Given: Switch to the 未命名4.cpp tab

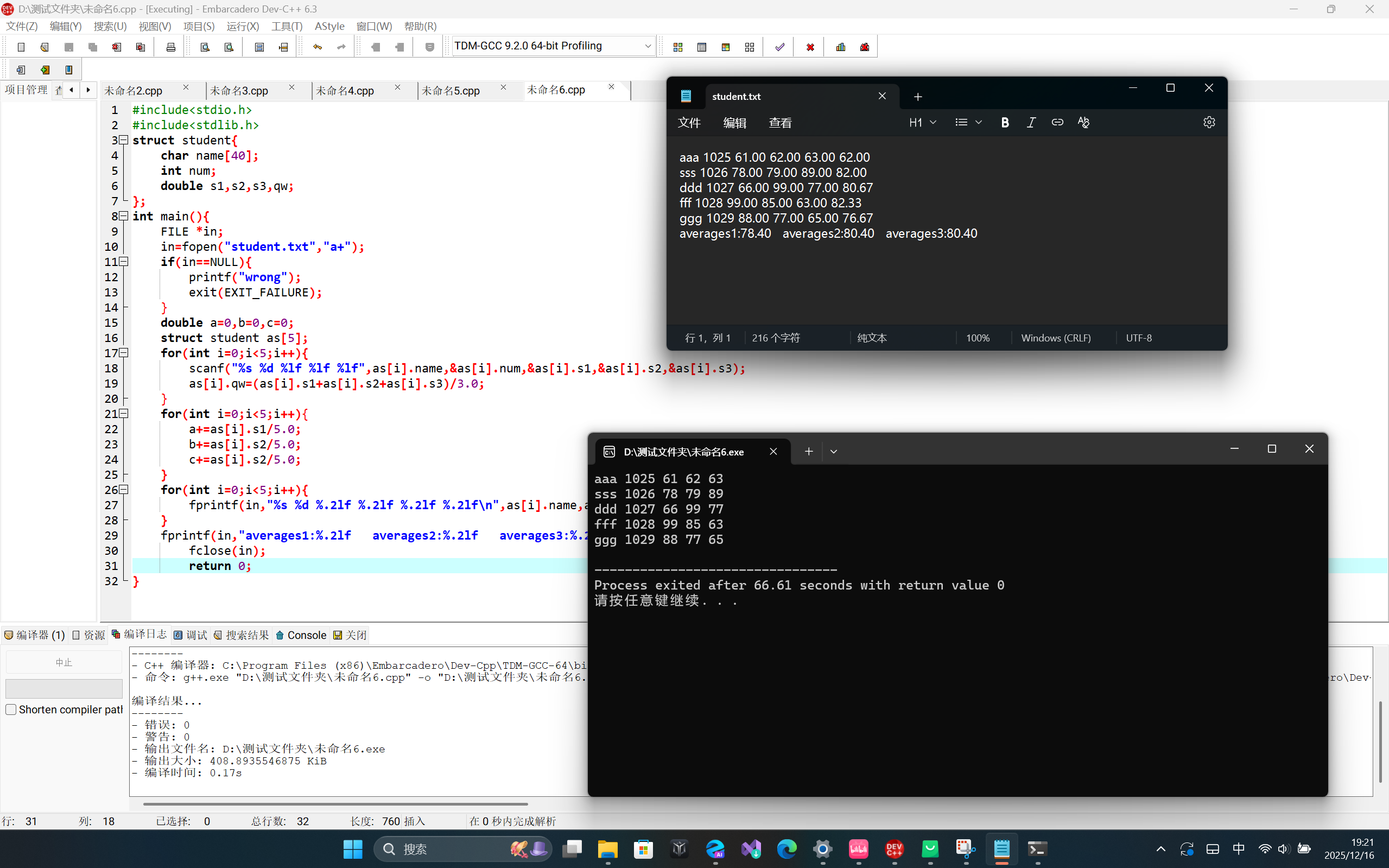Looking at the screenshot, I should [345, 91].
